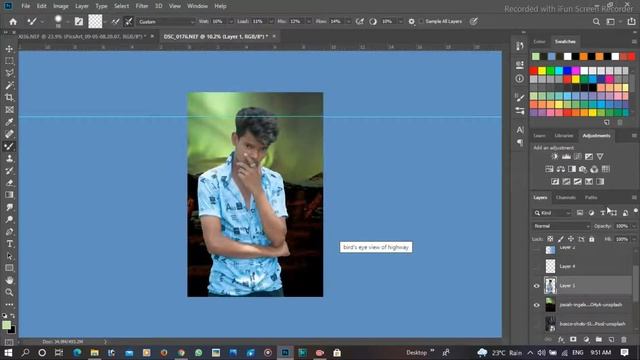Hide the josiah-ingels unsplash layer
This screenshot has width=640, height=360.
coord(536,305)
